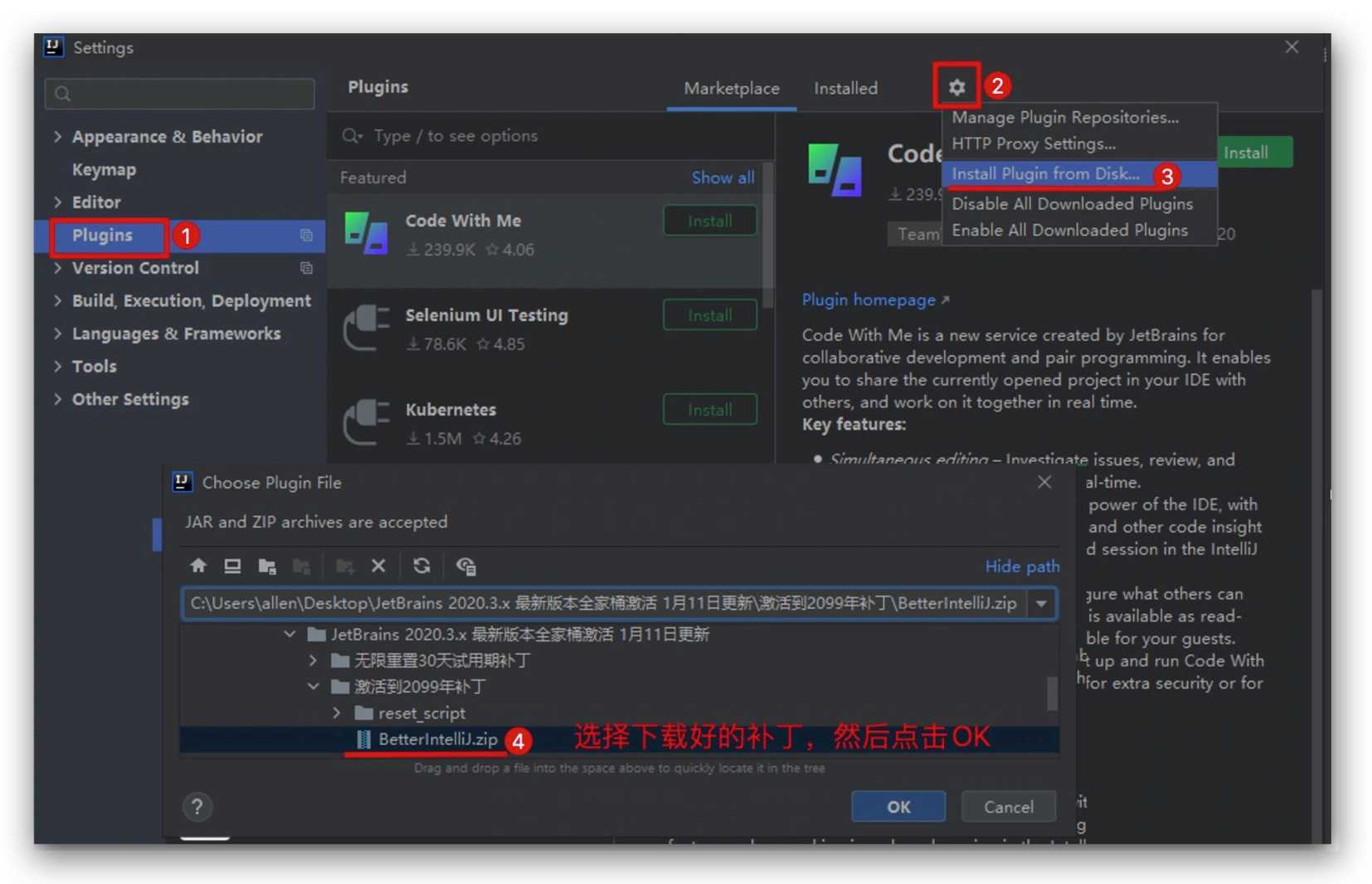Expand the reset_script folder

click(337, 712)
